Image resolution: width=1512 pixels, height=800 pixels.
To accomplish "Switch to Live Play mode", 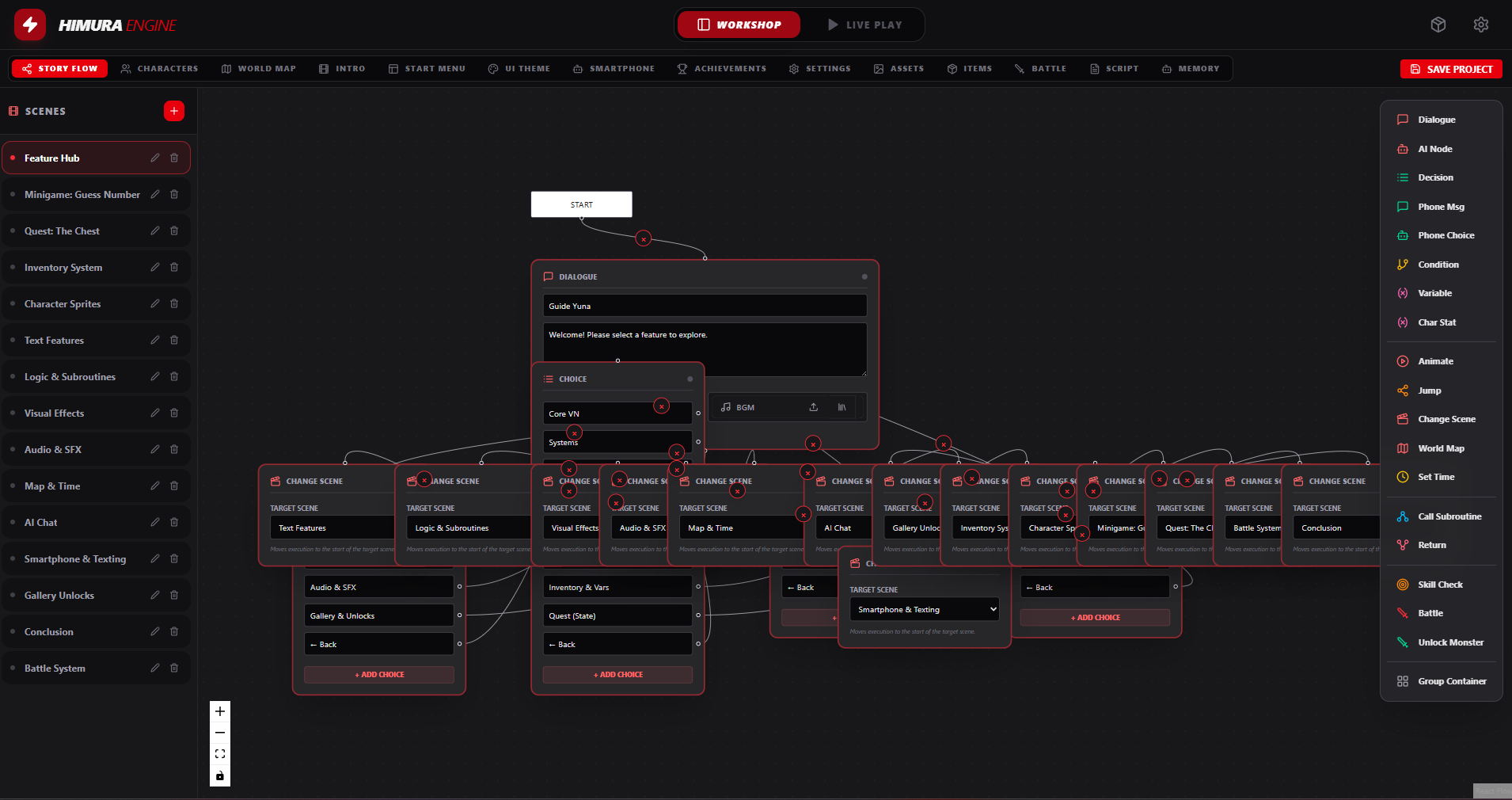I will (x=864, y=25).
